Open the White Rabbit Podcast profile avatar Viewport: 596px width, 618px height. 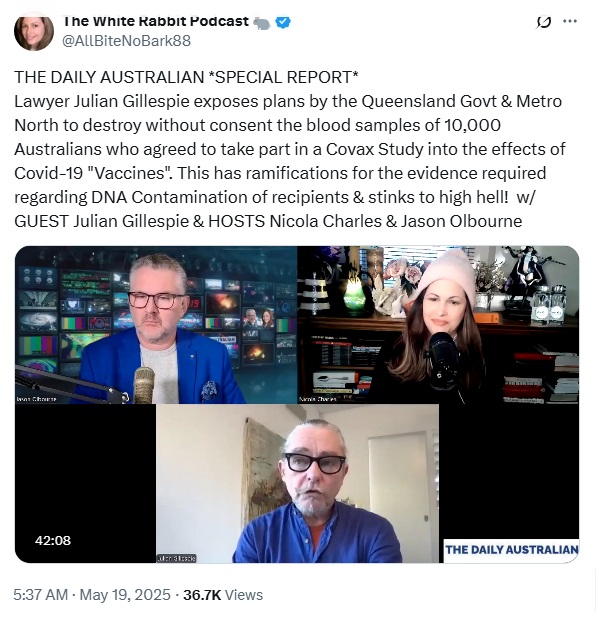(x=34, y=32)
